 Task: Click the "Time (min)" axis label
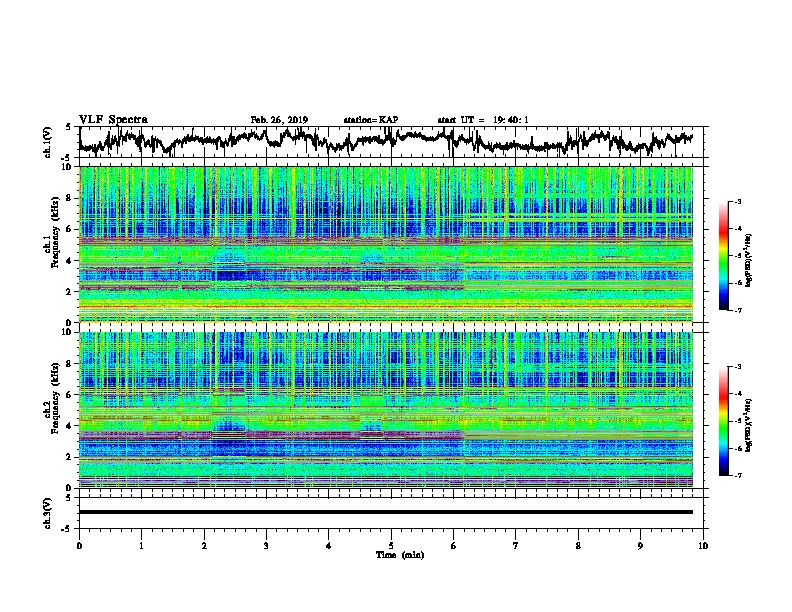pyautogui.click(x=400, y=555)
